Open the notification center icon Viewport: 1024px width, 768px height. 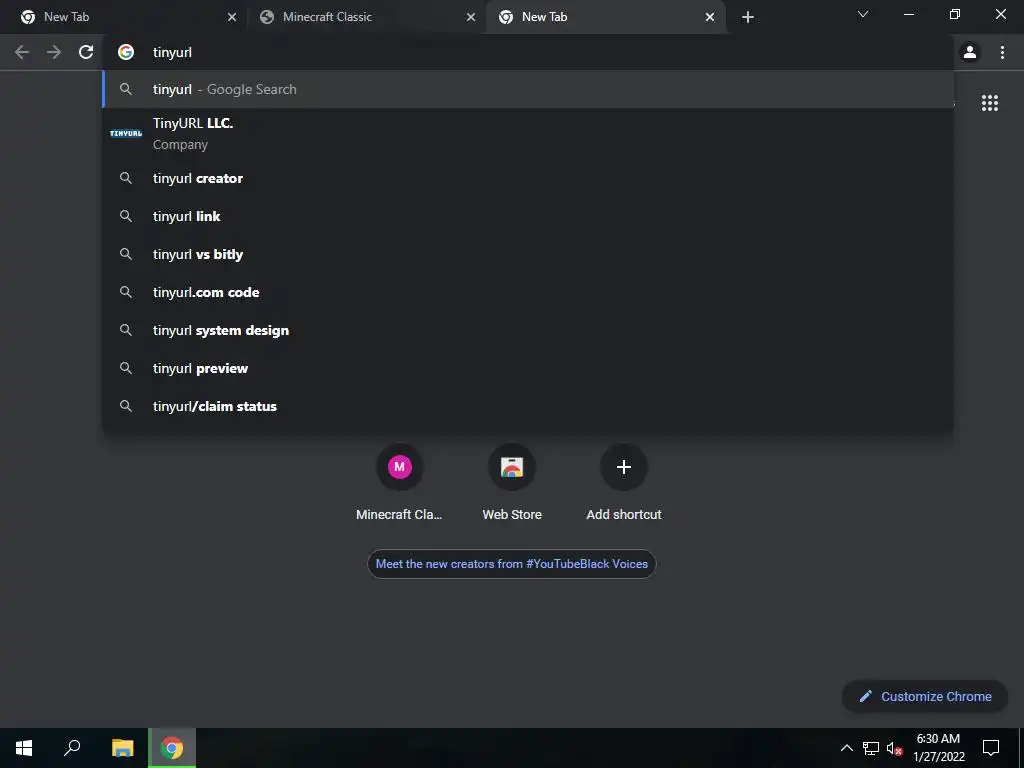tap(991, 748)
